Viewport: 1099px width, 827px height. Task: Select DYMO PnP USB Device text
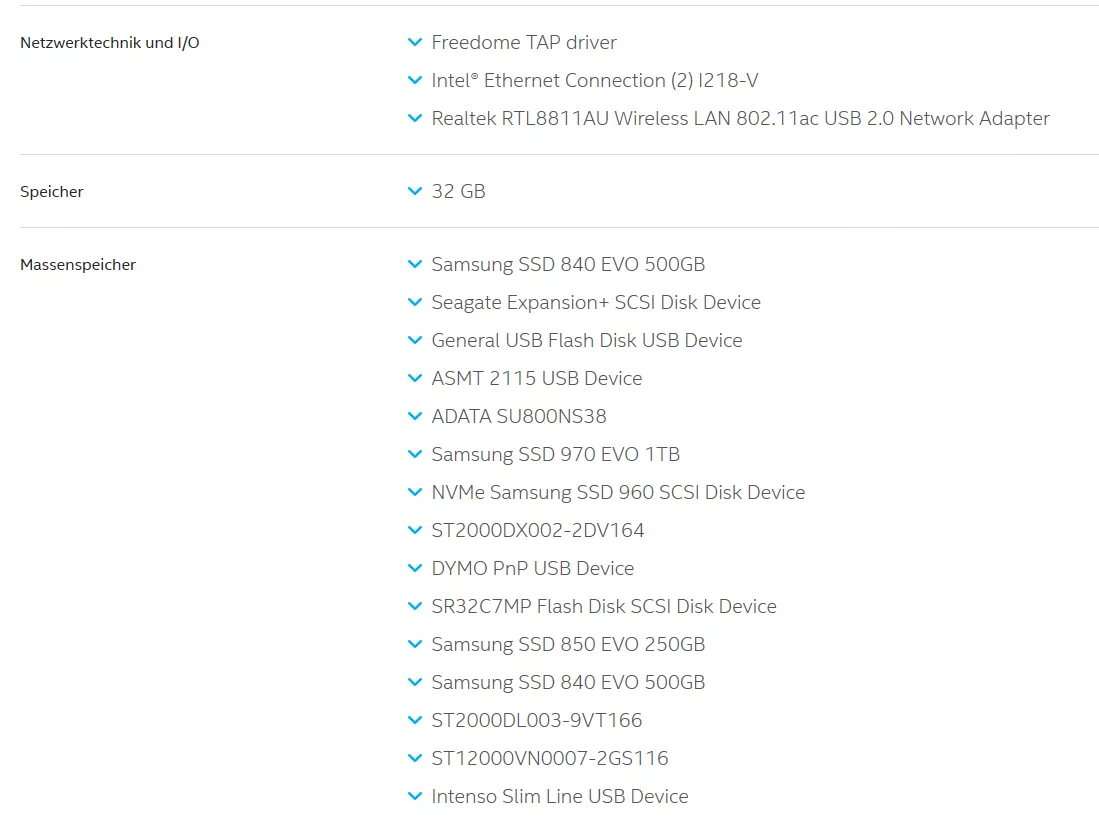(x=533, y=568)
